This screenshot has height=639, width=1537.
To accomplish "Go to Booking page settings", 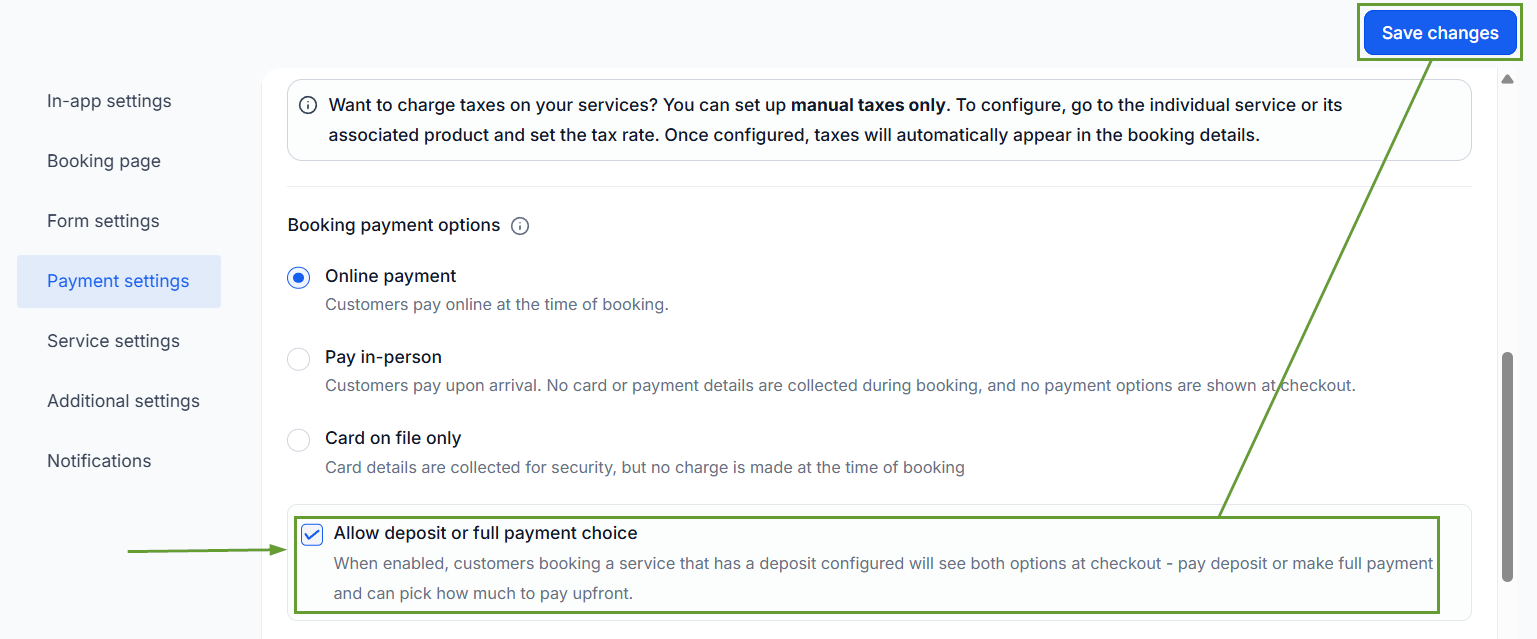I will [x=104, y=161].
